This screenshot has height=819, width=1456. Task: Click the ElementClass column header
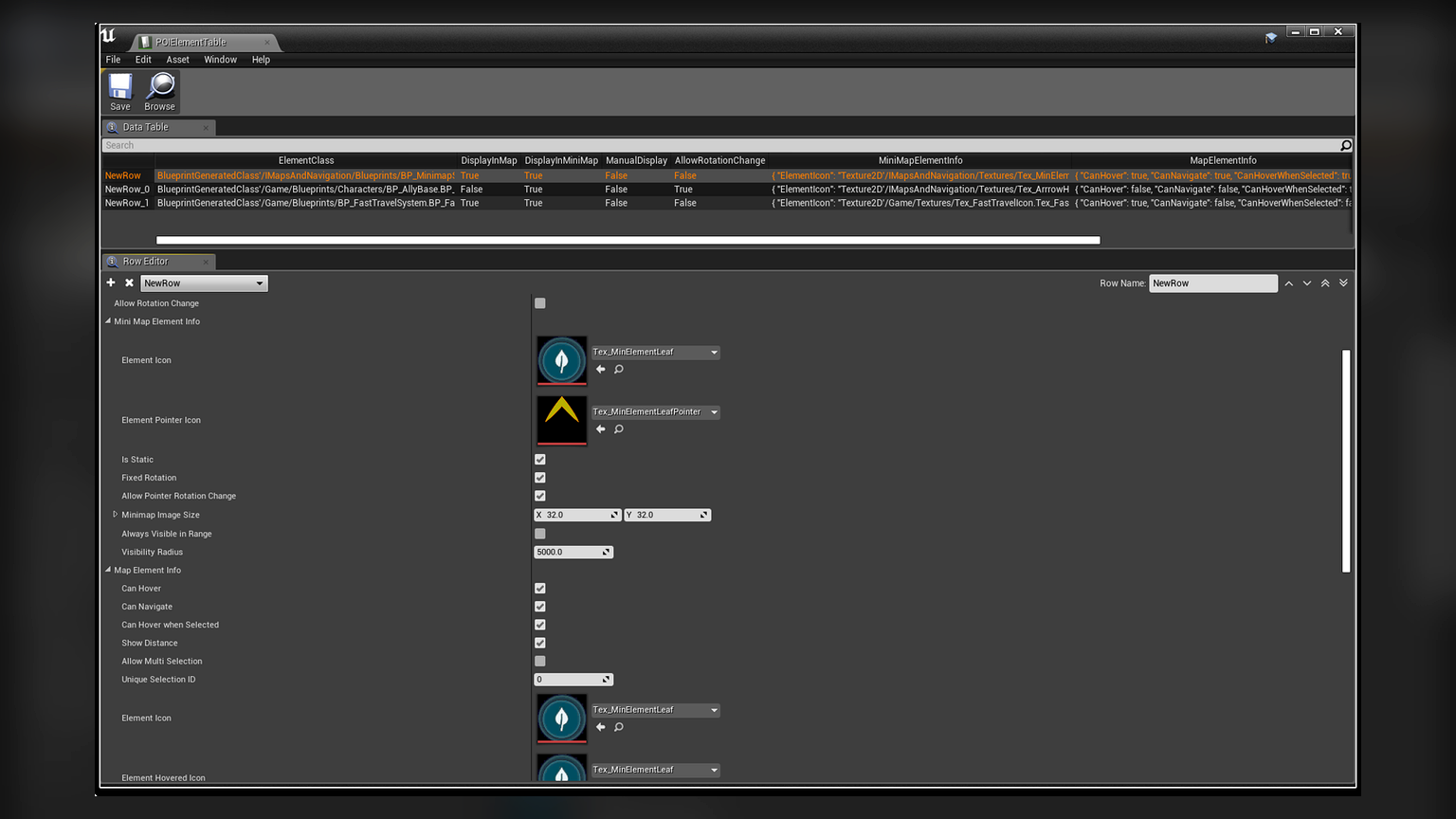coord(306,160)
